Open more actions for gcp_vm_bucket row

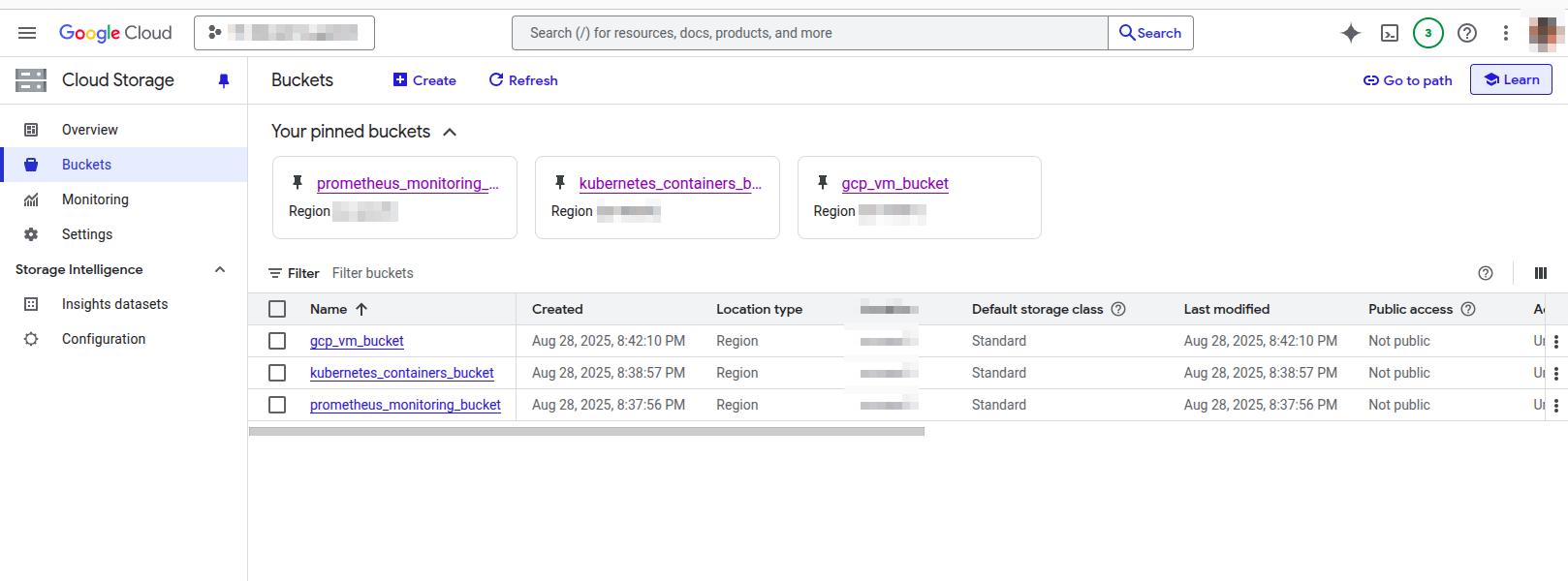tap(1555, 341)
